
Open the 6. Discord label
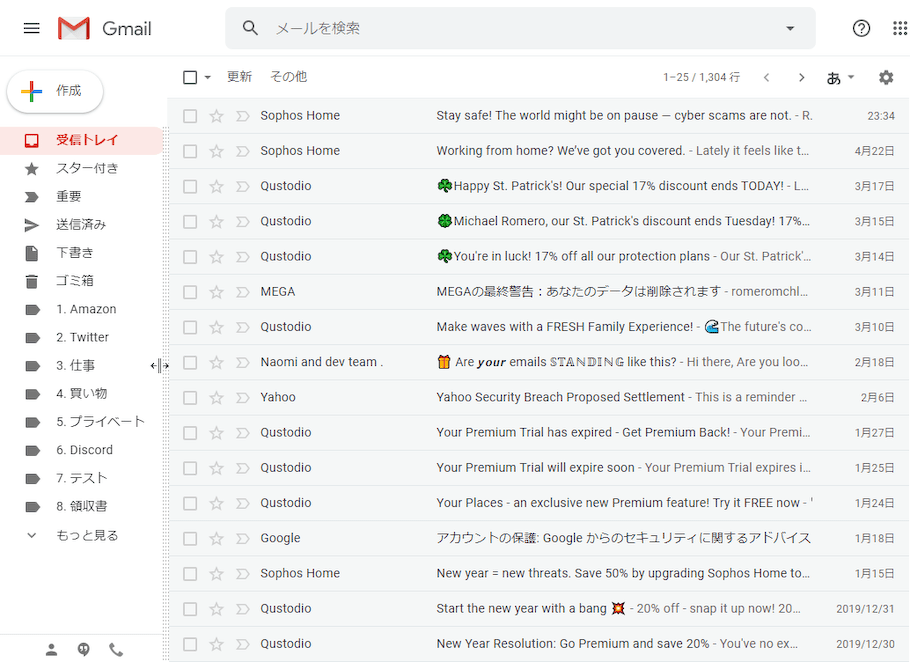pos(81,450)
